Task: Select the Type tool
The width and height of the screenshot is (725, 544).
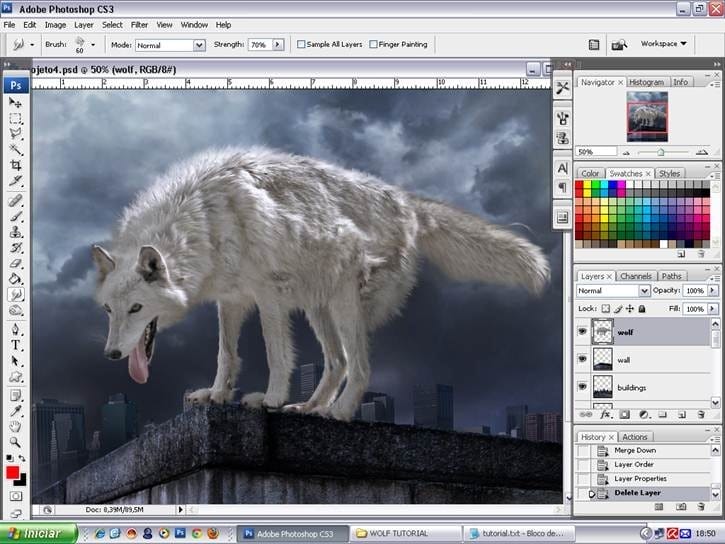Action: pos(16,345)
